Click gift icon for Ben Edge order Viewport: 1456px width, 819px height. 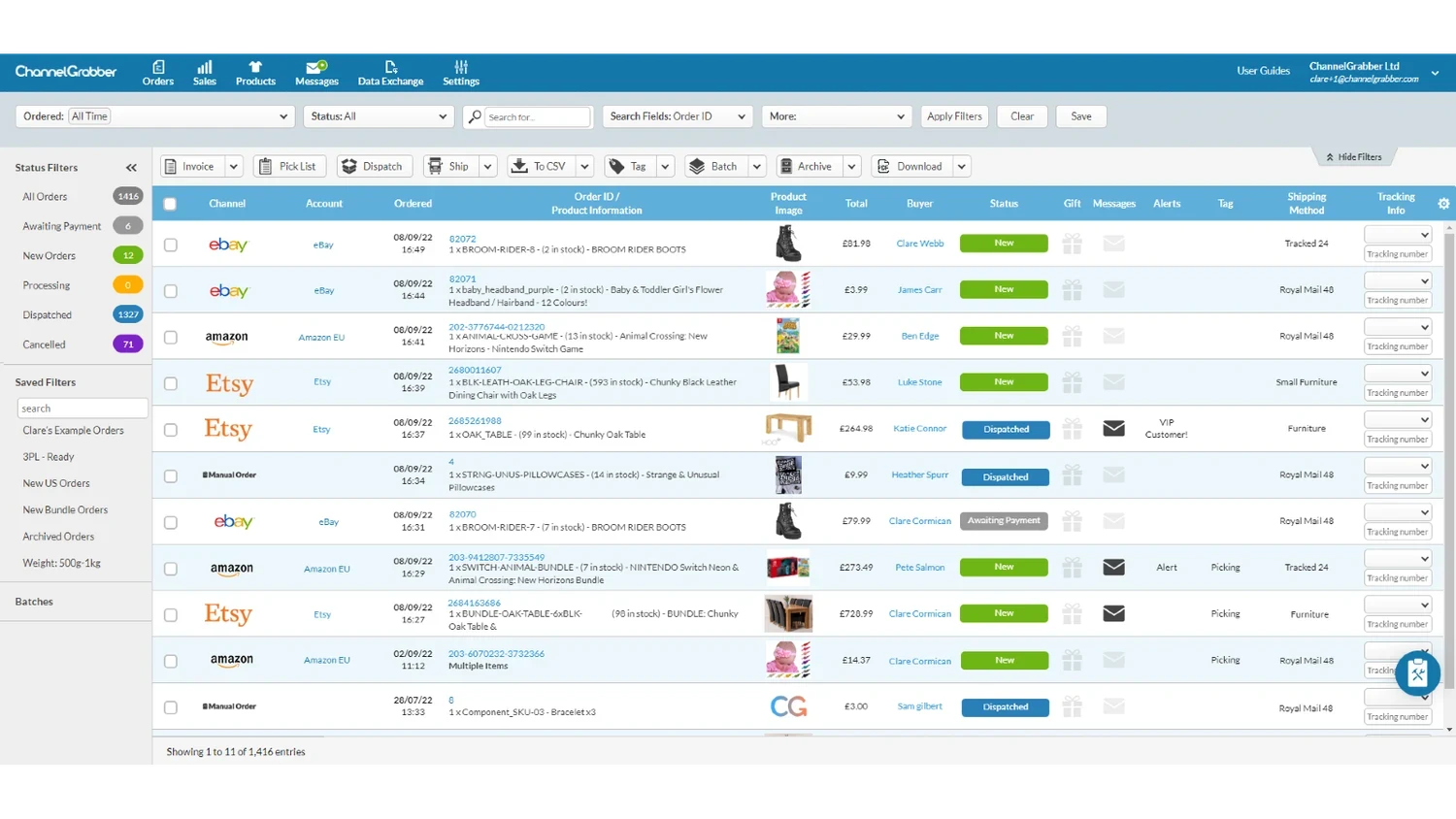1072,336
